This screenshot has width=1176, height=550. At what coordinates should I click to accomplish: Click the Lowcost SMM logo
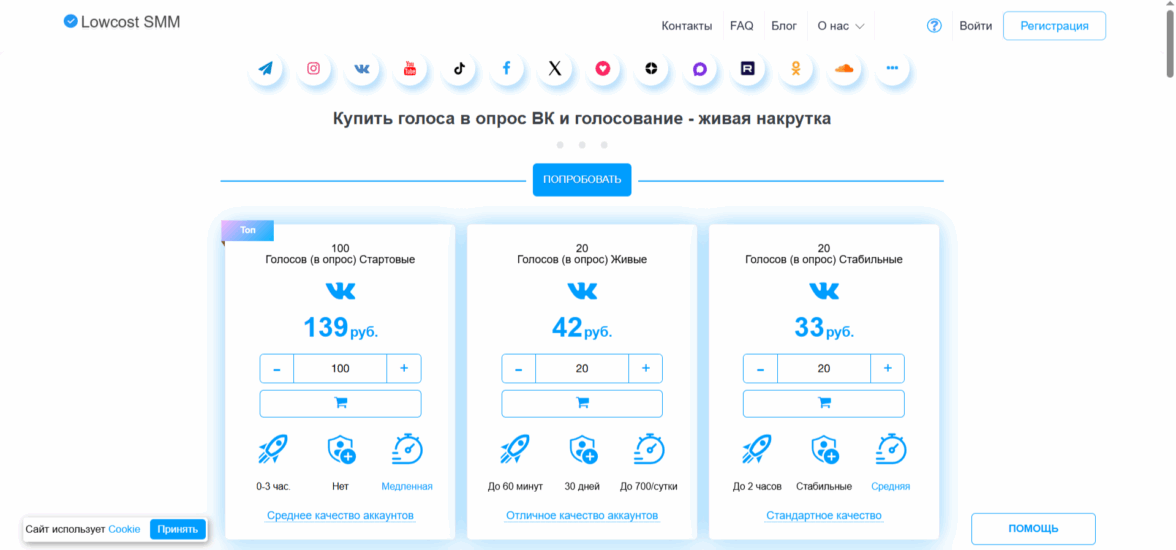point(122,22)
